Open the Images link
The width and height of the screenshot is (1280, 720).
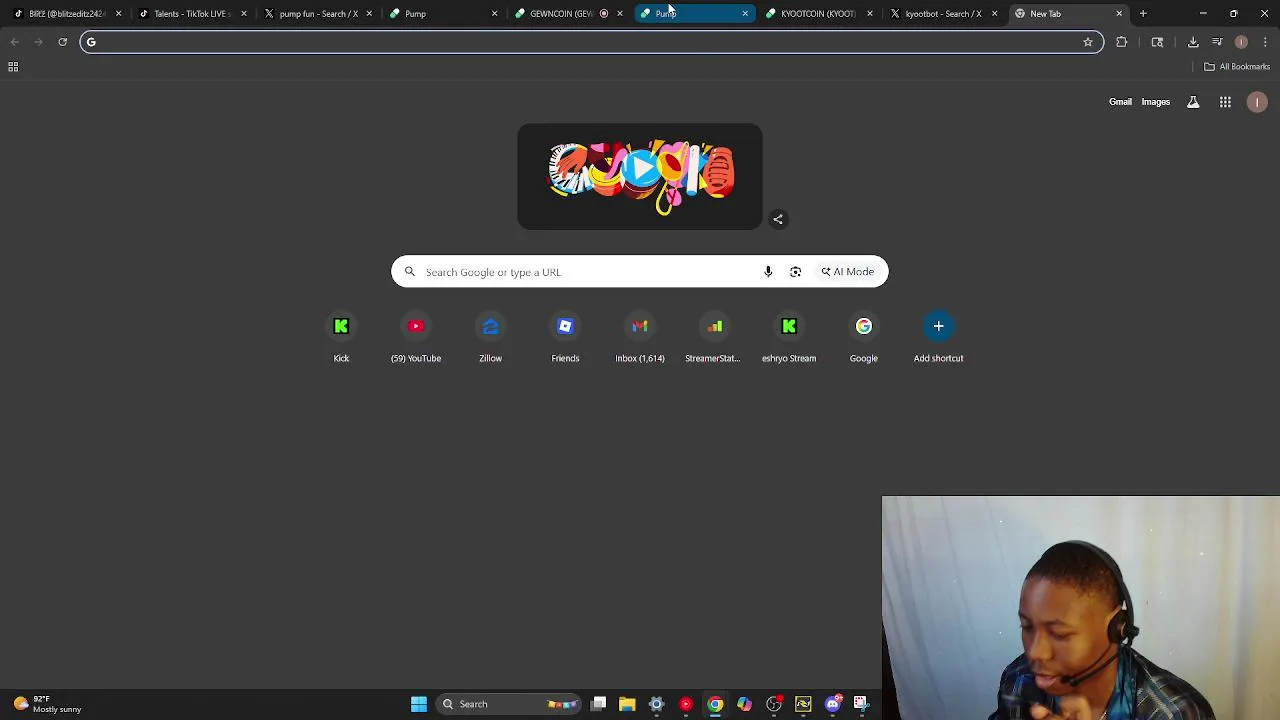(x=1155, y=102)
